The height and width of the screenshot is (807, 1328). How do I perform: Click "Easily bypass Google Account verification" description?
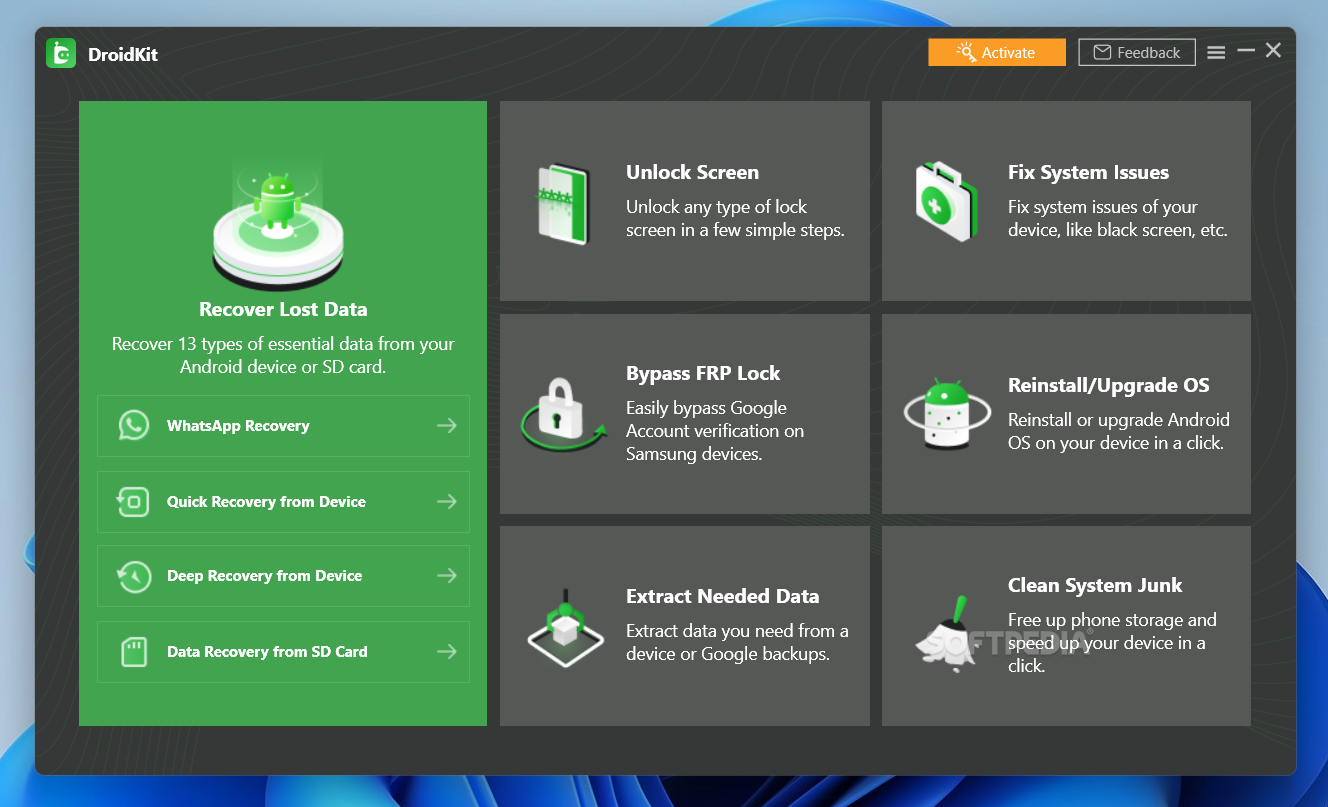(715, 431)
